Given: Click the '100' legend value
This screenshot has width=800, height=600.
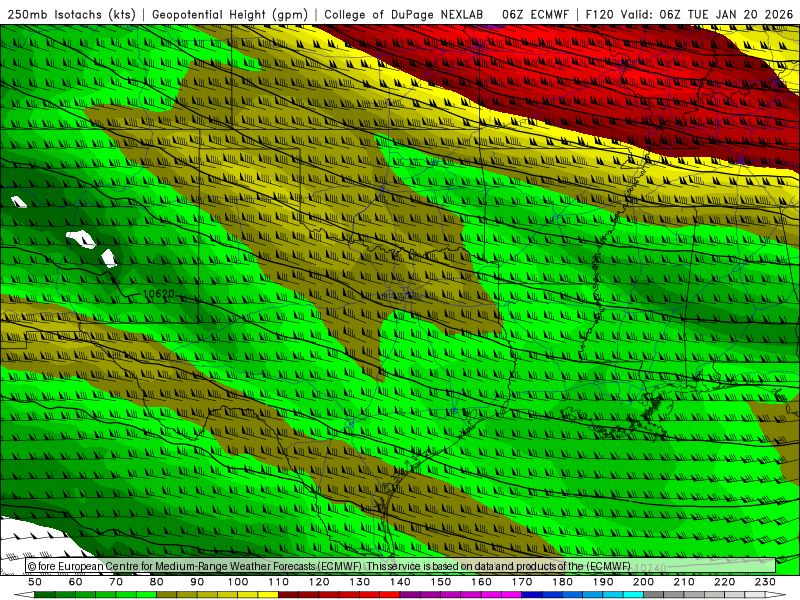Looking at the screenshot, I should pos(237,582).
